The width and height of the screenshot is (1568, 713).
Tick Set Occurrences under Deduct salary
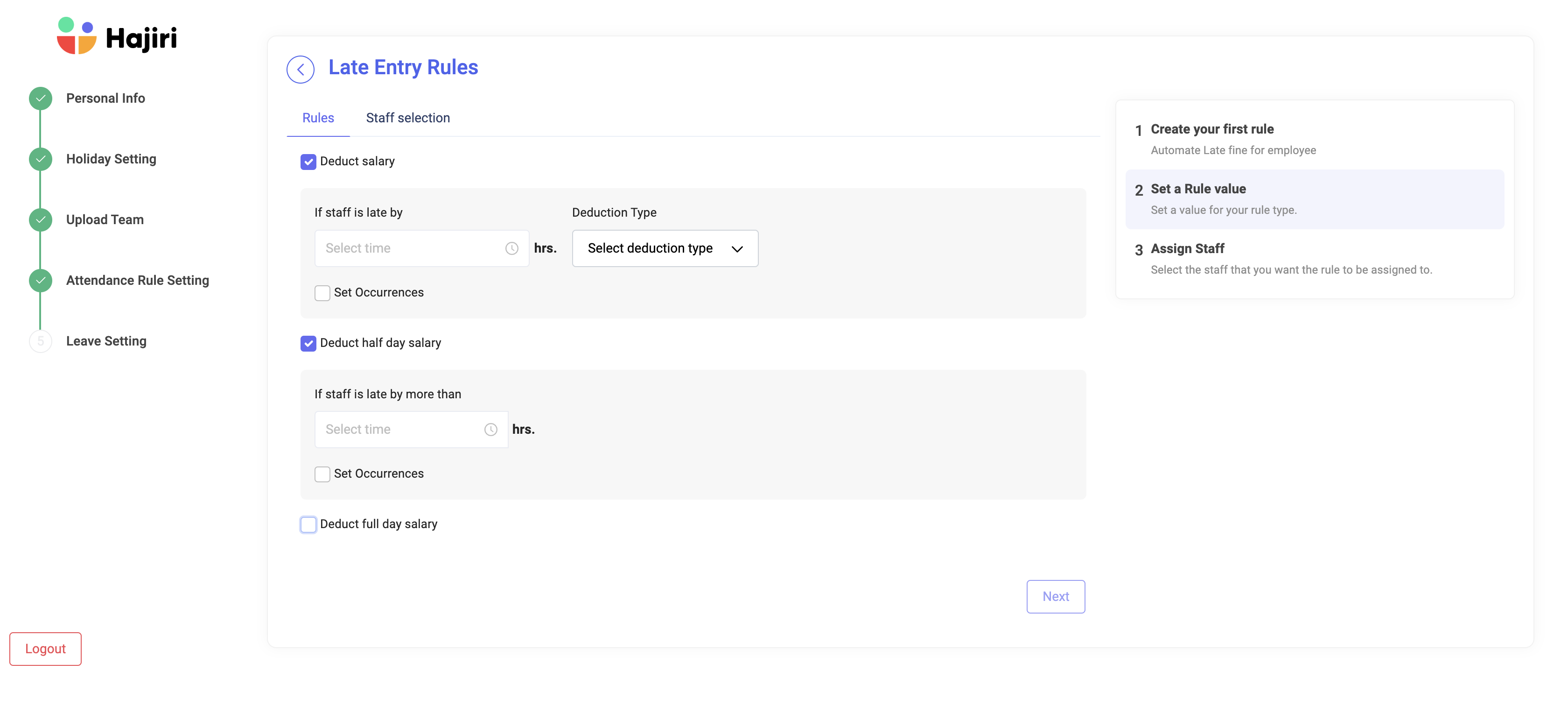[322, 293]
